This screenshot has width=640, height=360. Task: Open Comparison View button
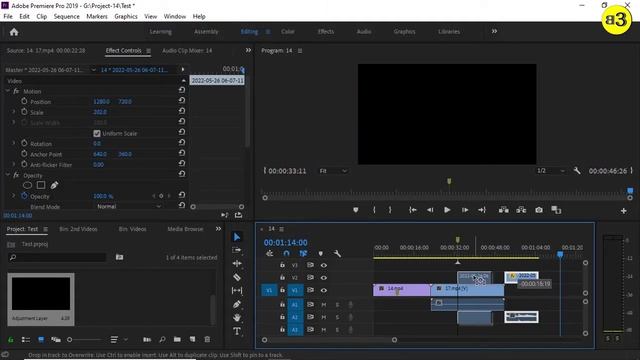(556, 210)
